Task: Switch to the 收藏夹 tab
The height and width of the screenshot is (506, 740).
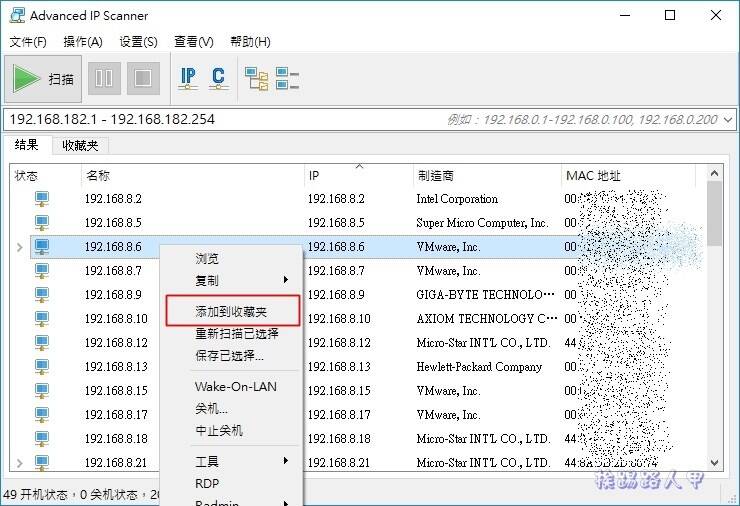Action: tap(80, 145)
